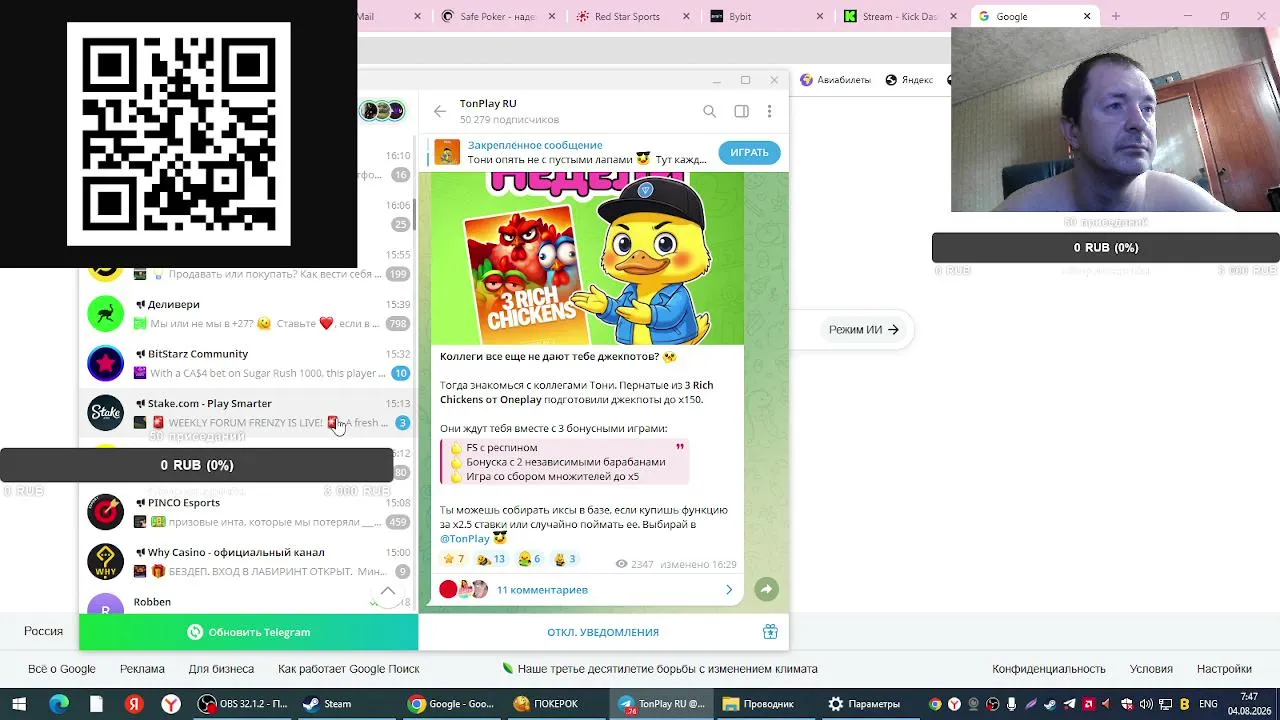
Task: Click the reaction showing 3 under the post
Action: point(565,559)
